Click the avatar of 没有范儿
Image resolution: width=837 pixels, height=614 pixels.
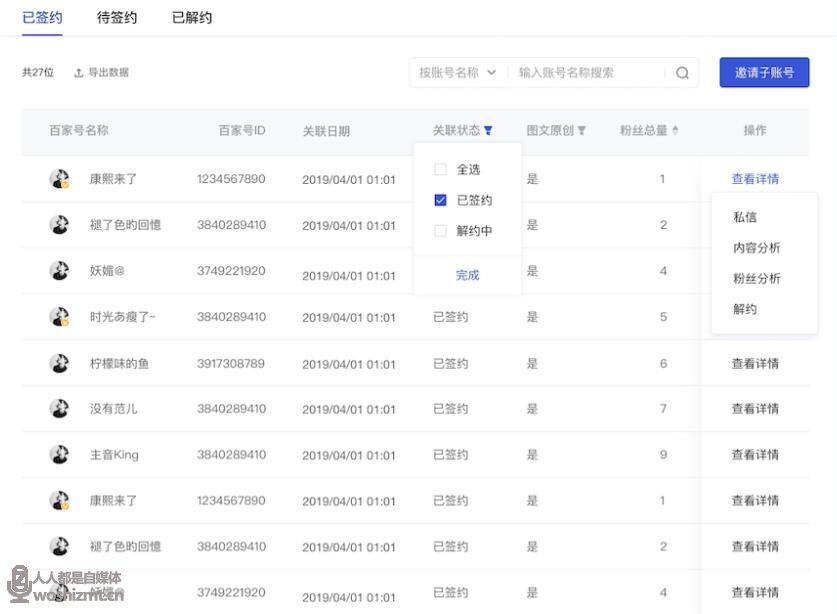click(60, 409)
